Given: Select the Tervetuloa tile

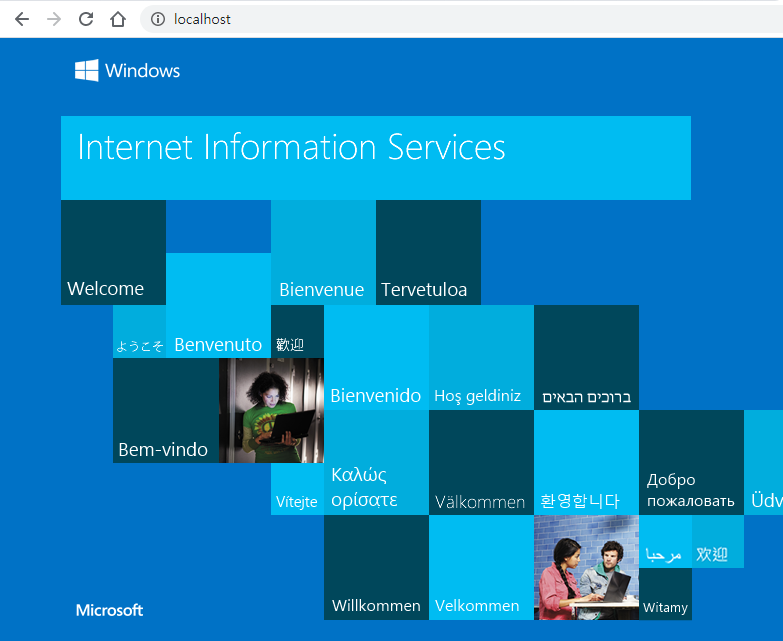Looking at the screenshot, I should coord(428,252).
